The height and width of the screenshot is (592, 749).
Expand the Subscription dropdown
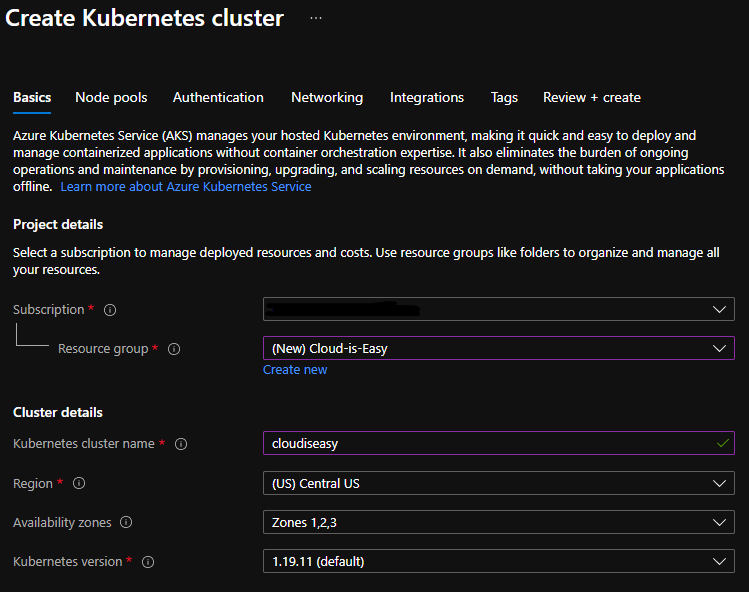499,309
